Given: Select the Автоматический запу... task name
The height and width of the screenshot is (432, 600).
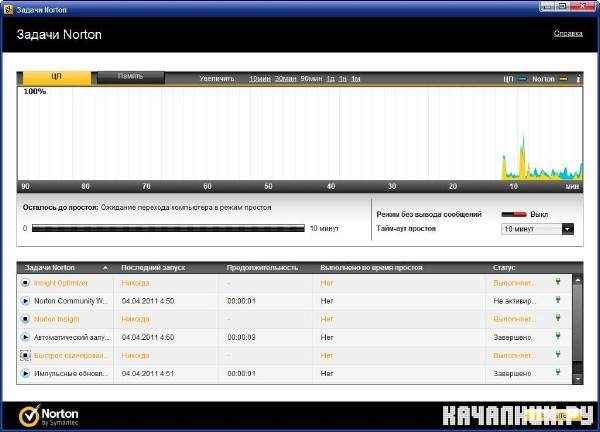Looking at the screenshot, I should (72, 337).
